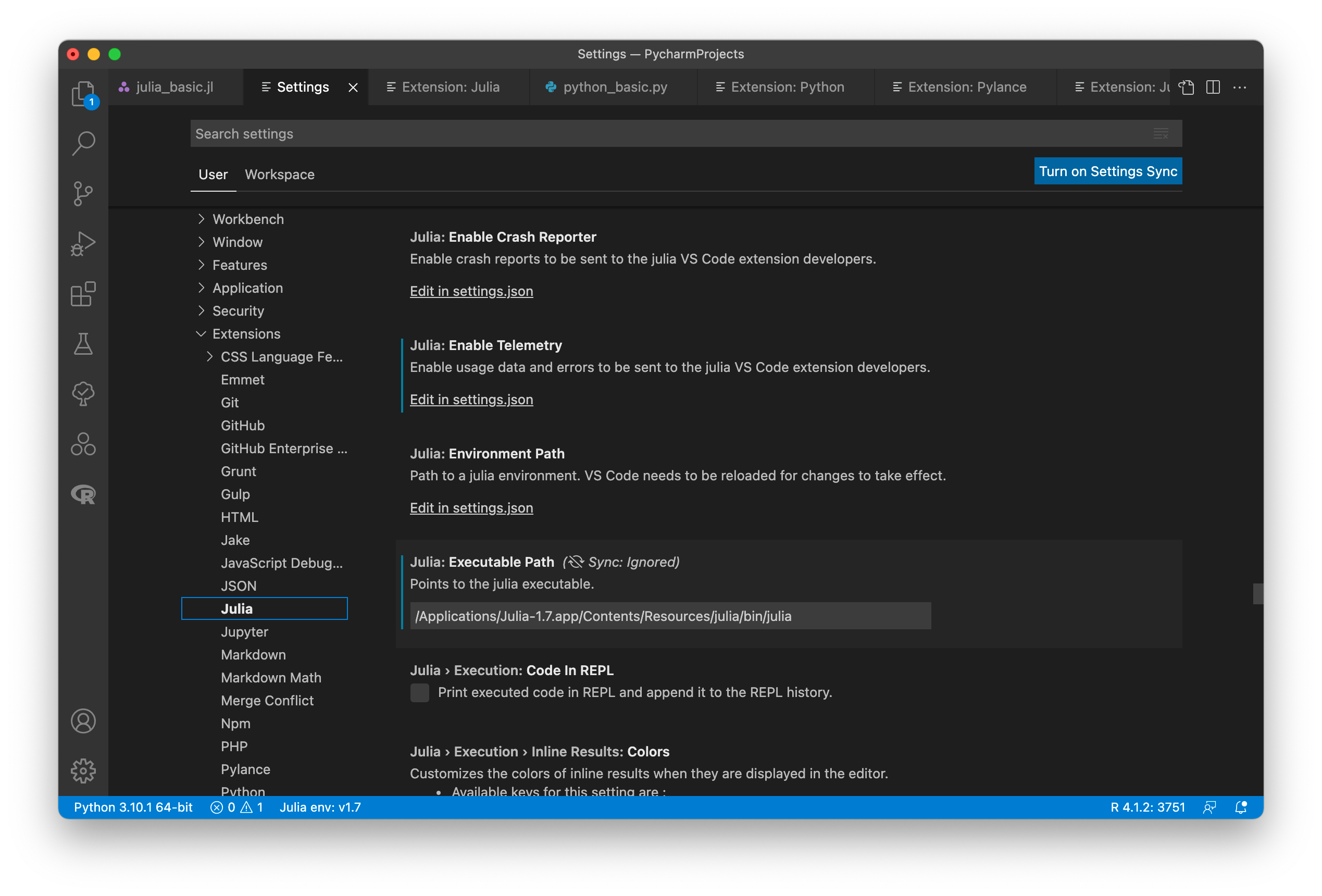Click the Julia Executable Path input field
1322x896 pixels.
[669, 616]
